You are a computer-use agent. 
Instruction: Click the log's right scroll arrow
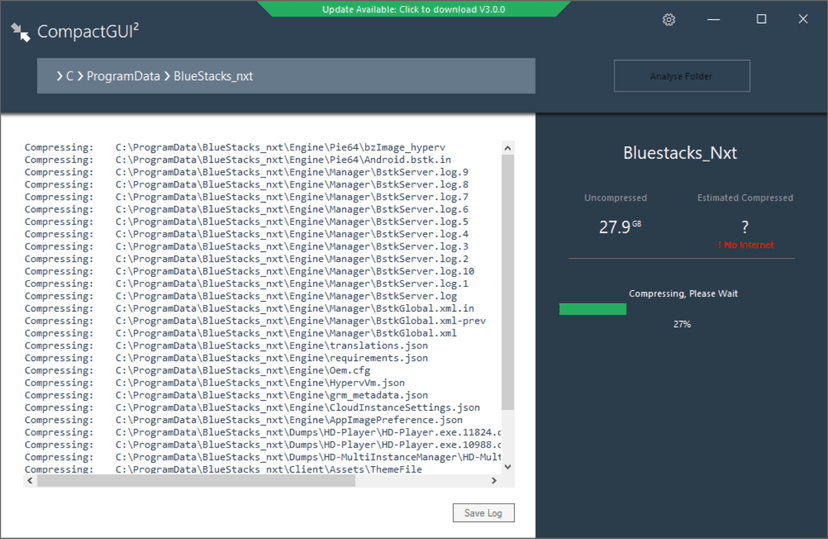(x=494, y=481)
